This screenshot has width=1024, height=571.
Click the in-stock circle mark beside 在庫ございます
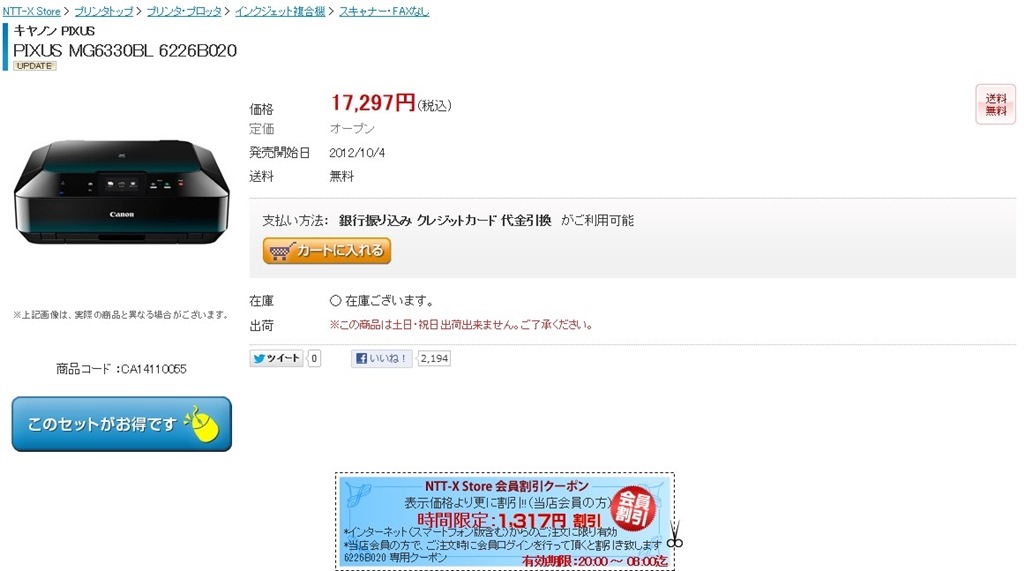(x=336, y=301)
